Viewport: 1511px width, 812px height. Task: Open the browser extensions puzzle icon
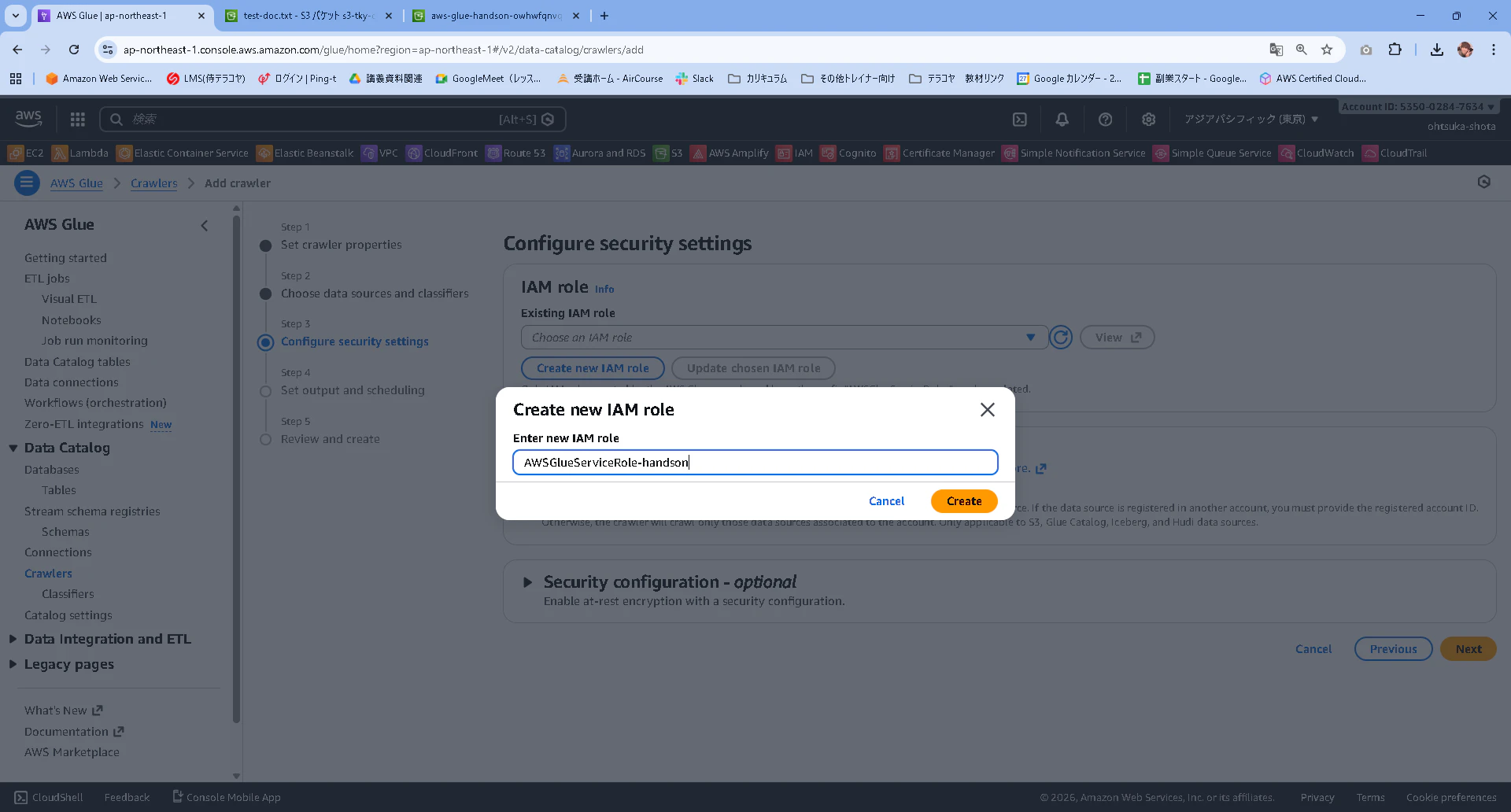tap(1395, 50)
